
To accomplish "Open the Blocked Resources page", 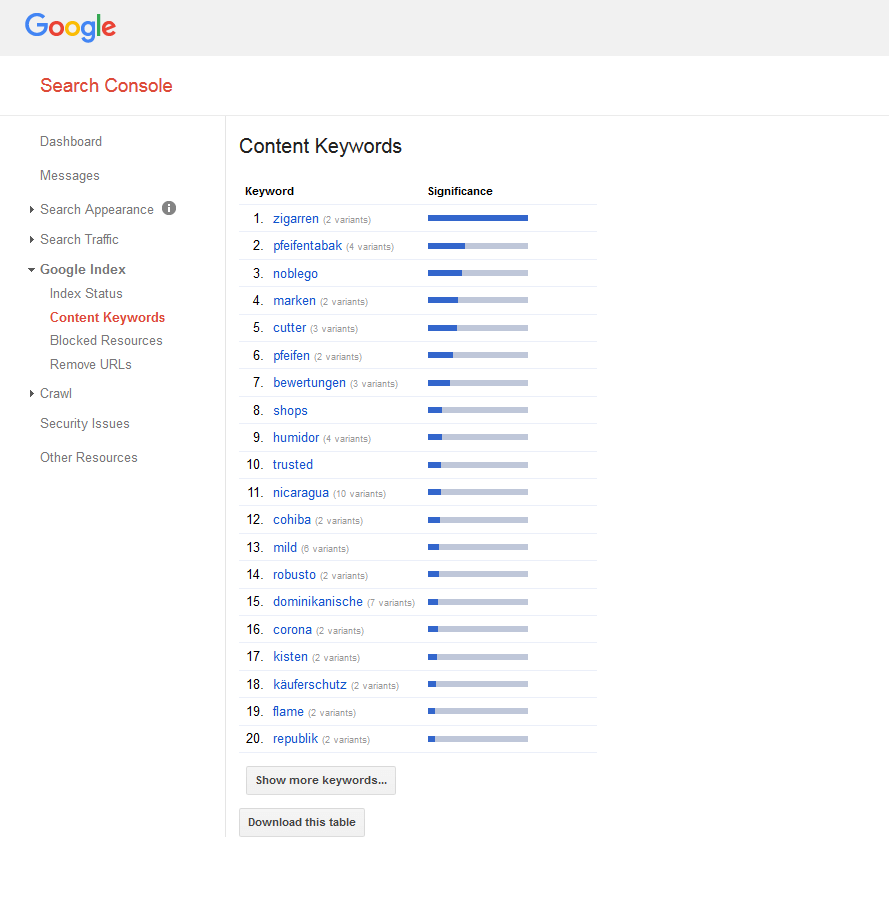I will (x=106, y=340).
